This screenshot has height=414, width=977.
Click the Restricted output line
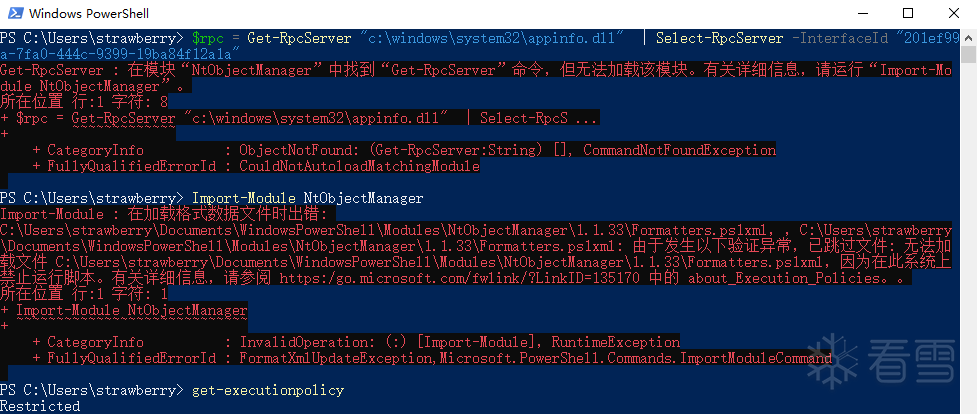point(41,406)
